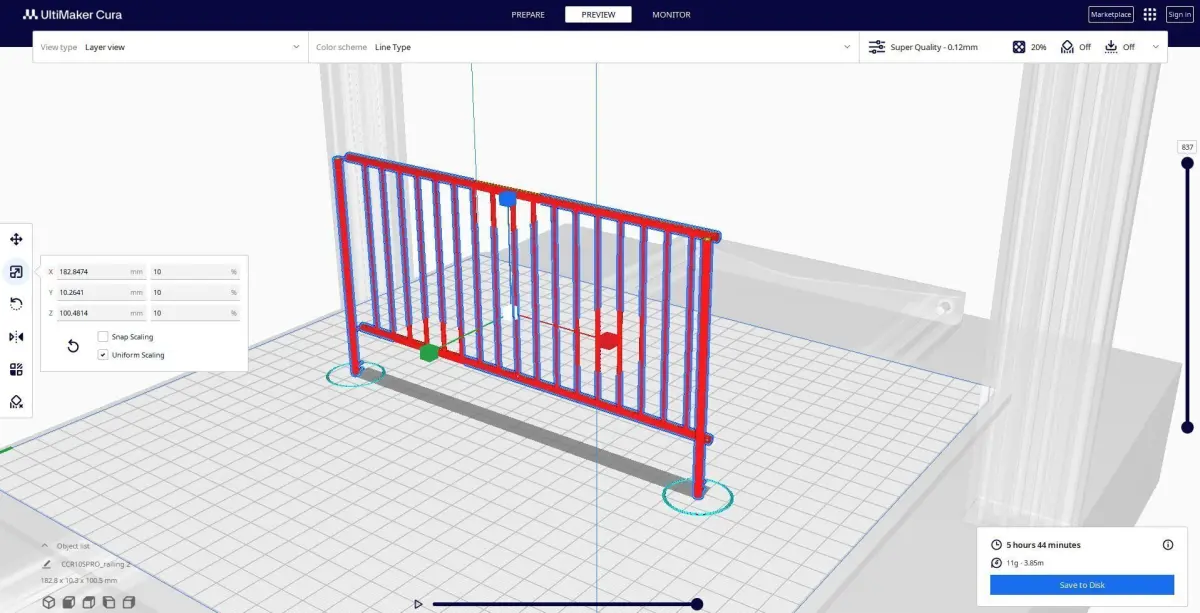Click the X scale percent field

tap(195, 272)
